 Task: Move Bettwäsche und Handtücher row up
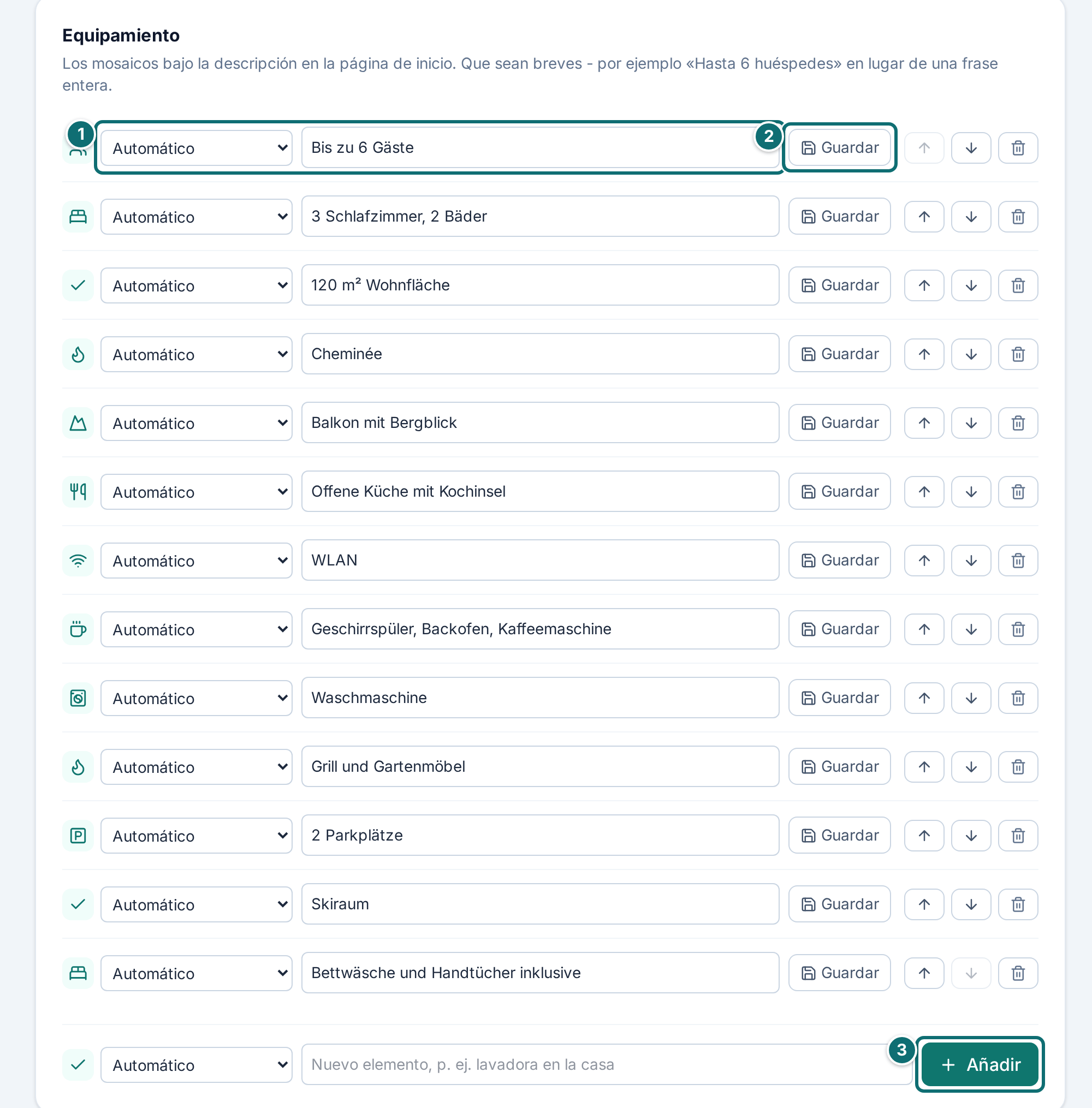pos(924,973)
